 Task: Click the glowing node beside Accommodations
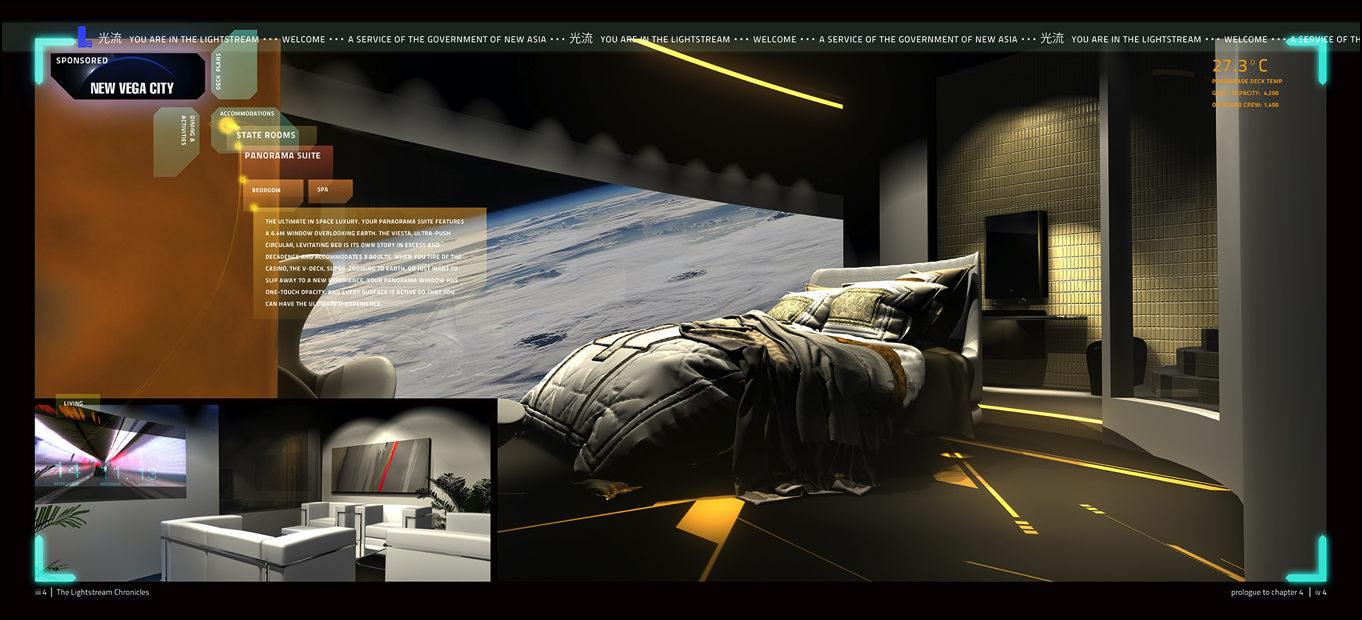pos(226,125)
